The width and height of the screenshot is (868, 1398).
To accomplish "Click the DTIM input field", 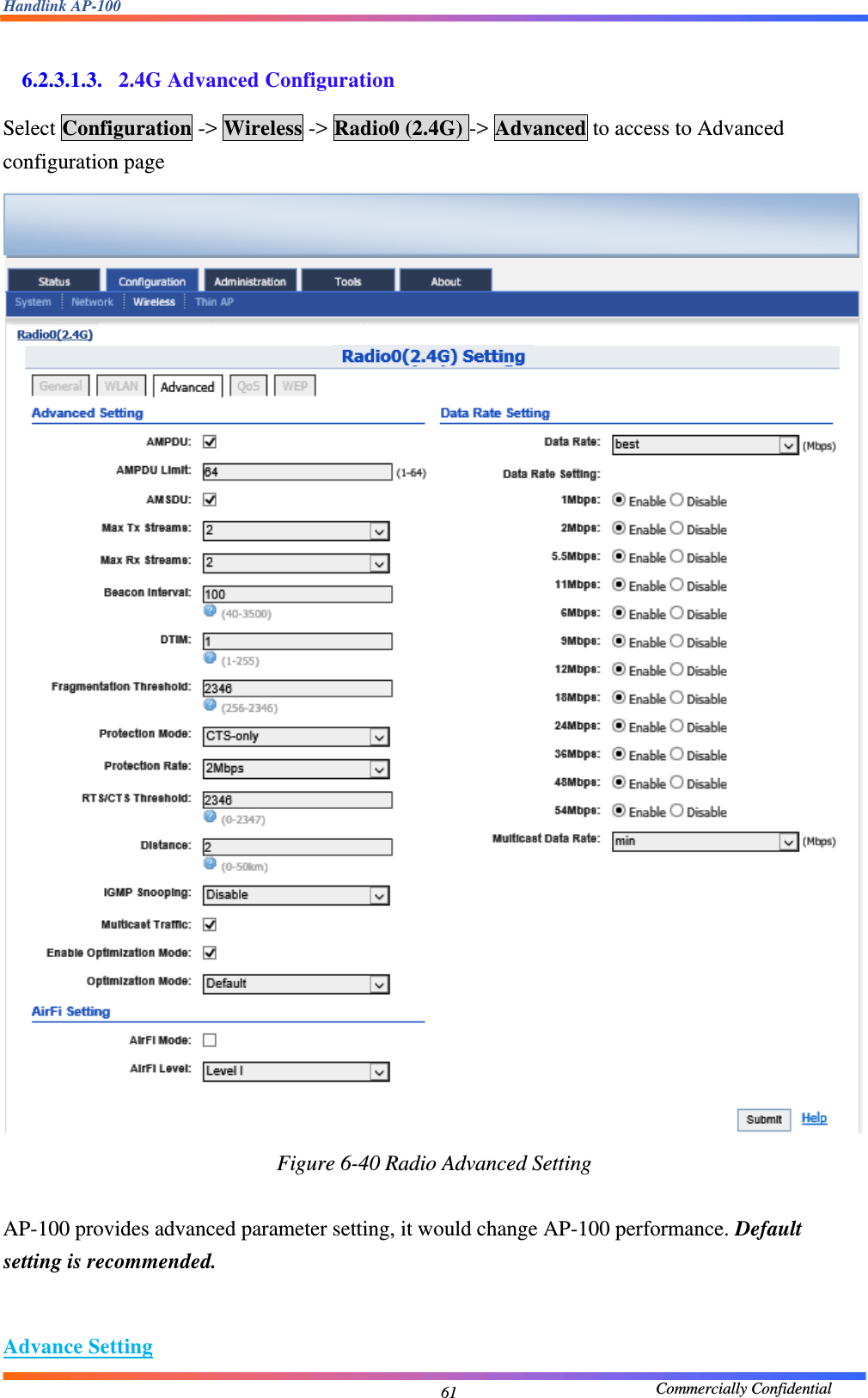I will pyautogui.click(x=297, y=641).
